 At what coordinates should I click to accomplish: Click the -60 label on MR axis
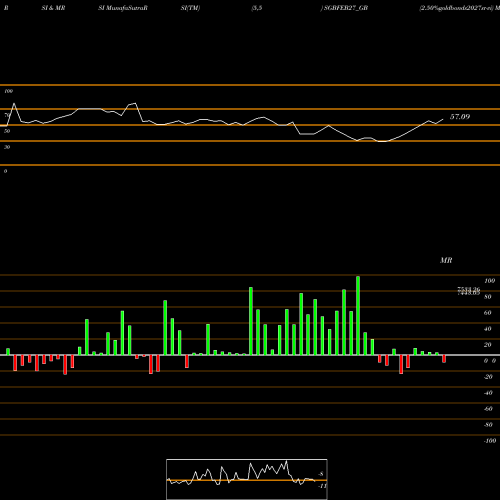[x=488, y=409]
